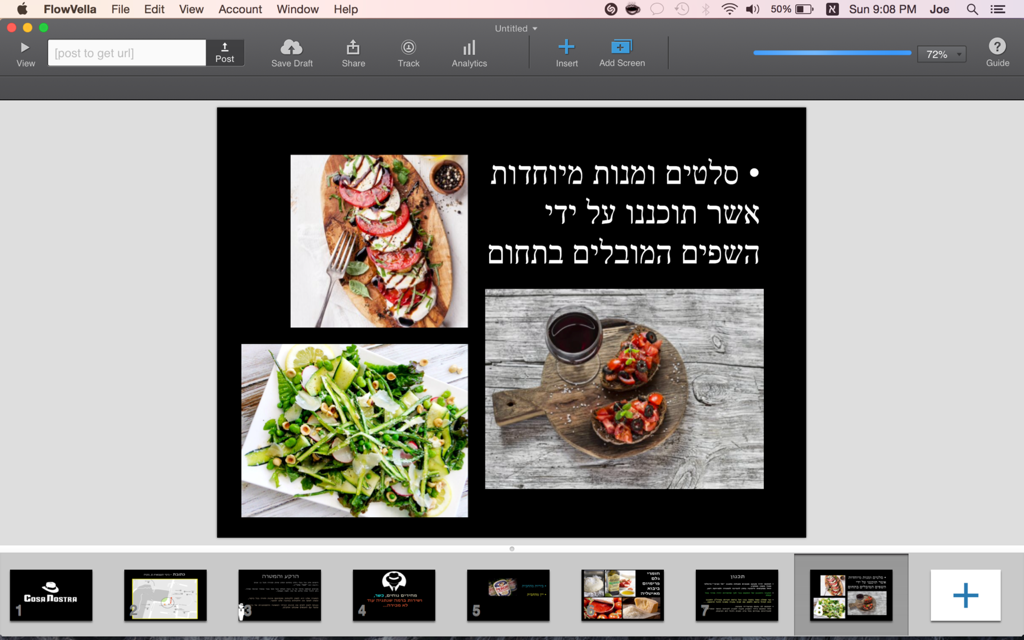Screen dimensions: 1024x640
Task: Select screen 4 thumbnail
Action: (x=394, y=595)
